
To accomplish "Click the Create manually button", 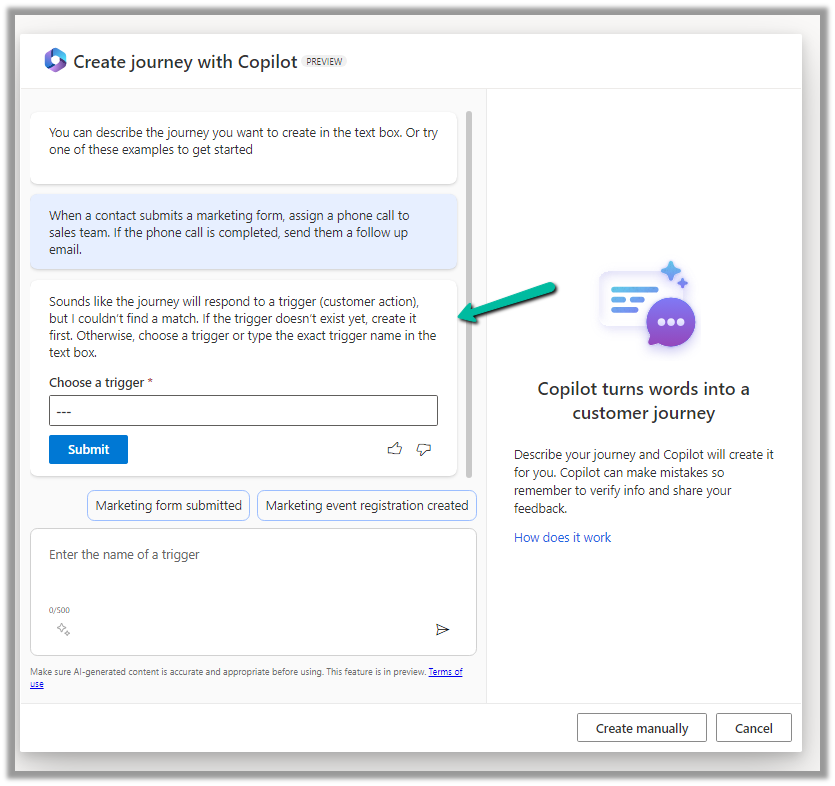I will coord(641,728).
